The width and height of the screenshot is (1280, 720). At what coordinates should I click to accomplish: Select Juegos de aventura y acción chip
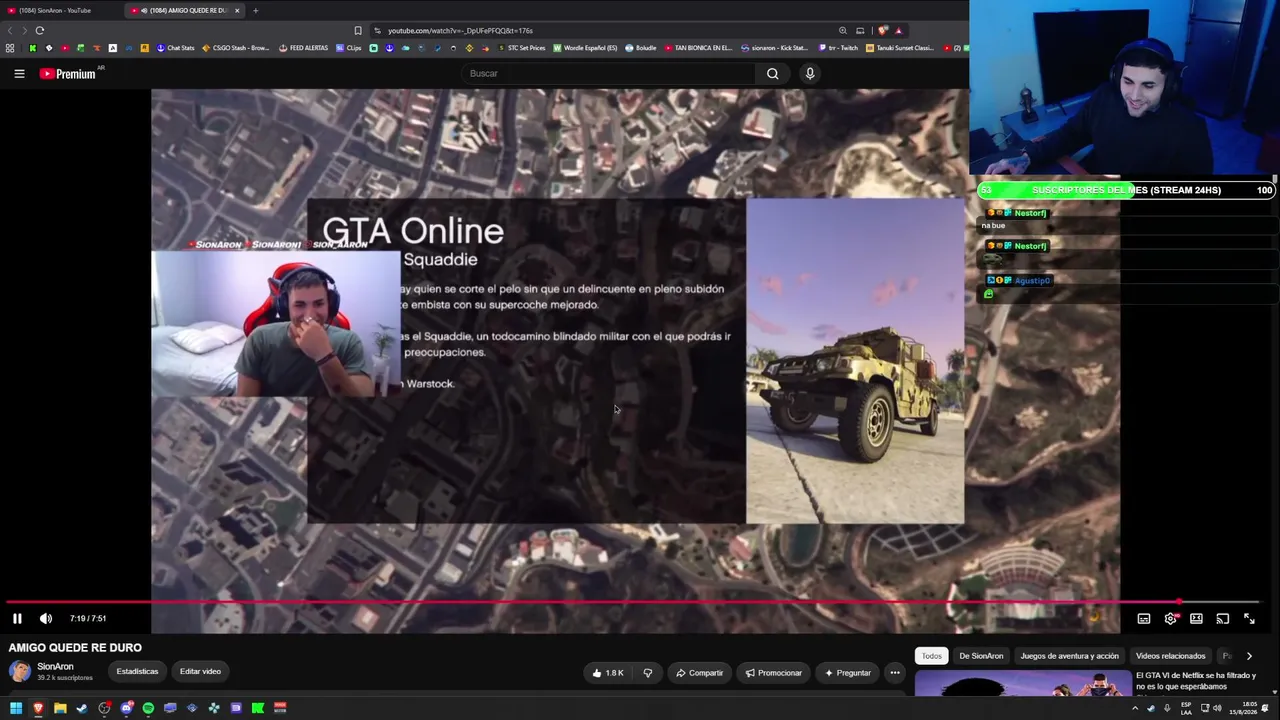1069,656
